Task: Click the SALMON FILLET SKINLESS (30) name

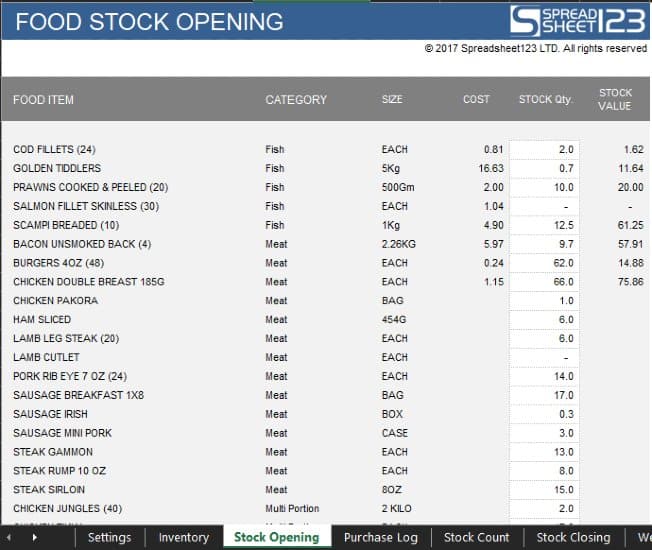Action: (86, 206)
